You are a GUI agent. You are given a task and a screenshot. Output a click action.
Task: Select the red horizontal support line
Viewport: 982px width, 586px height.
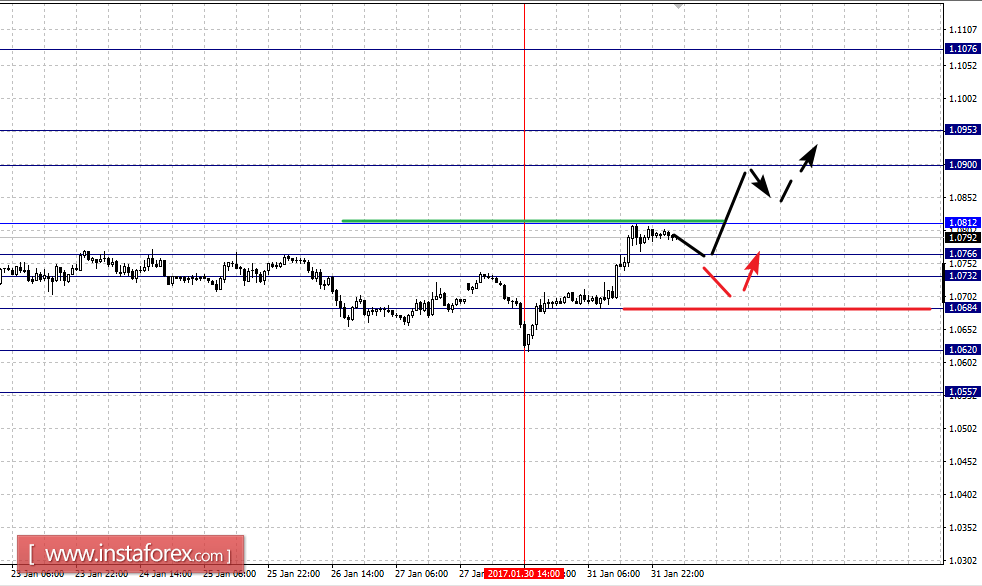777,309
